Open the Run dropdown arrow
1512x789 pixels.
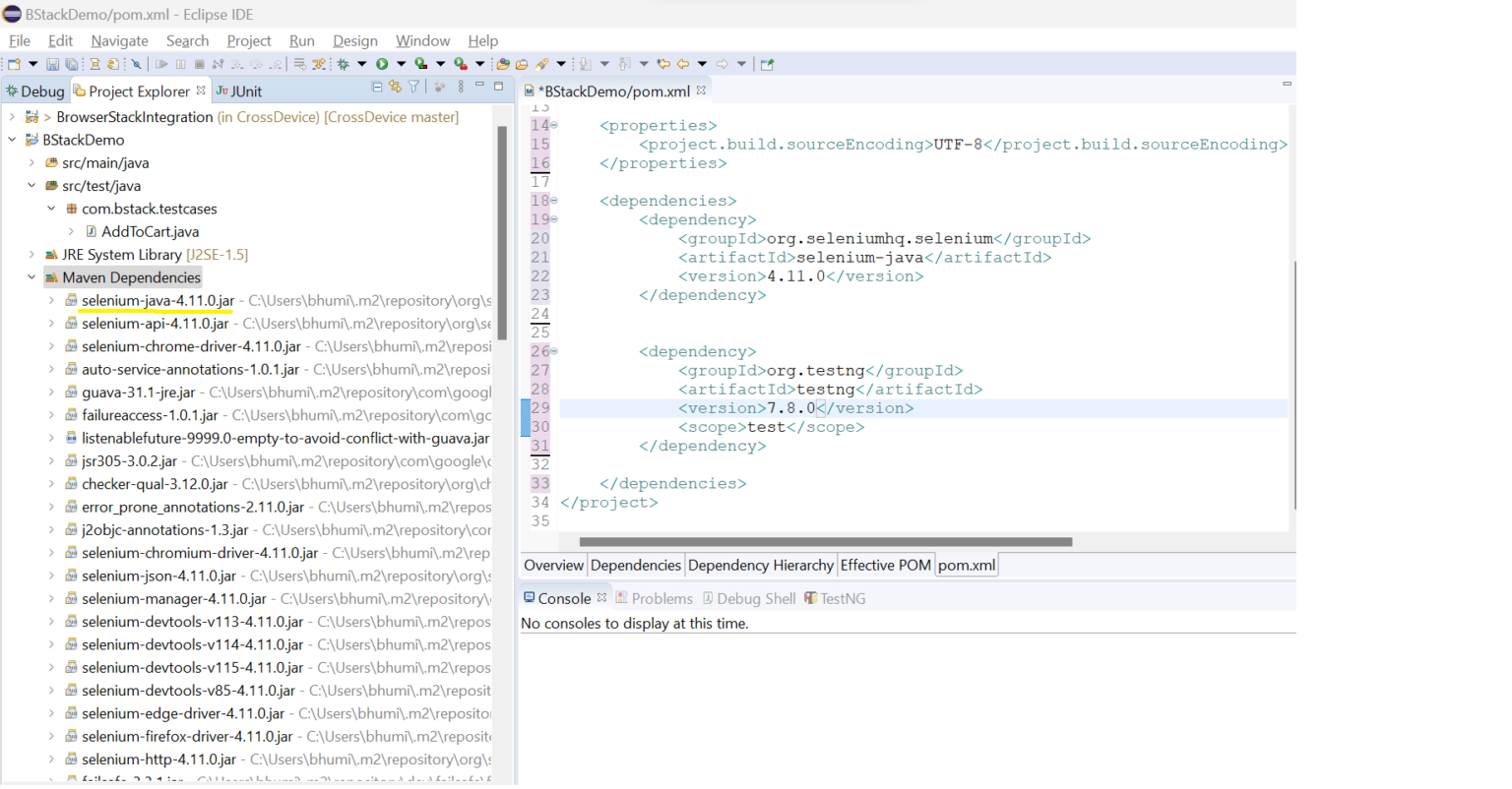(x=400, y=63)
